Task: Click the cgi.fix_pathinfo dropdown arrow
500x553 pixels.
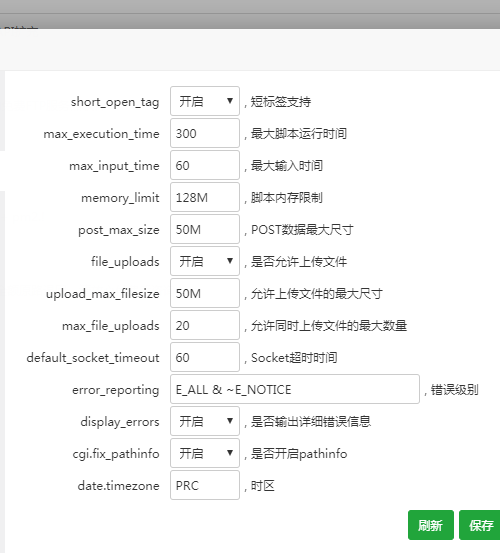Action: [x=230, y=453]
